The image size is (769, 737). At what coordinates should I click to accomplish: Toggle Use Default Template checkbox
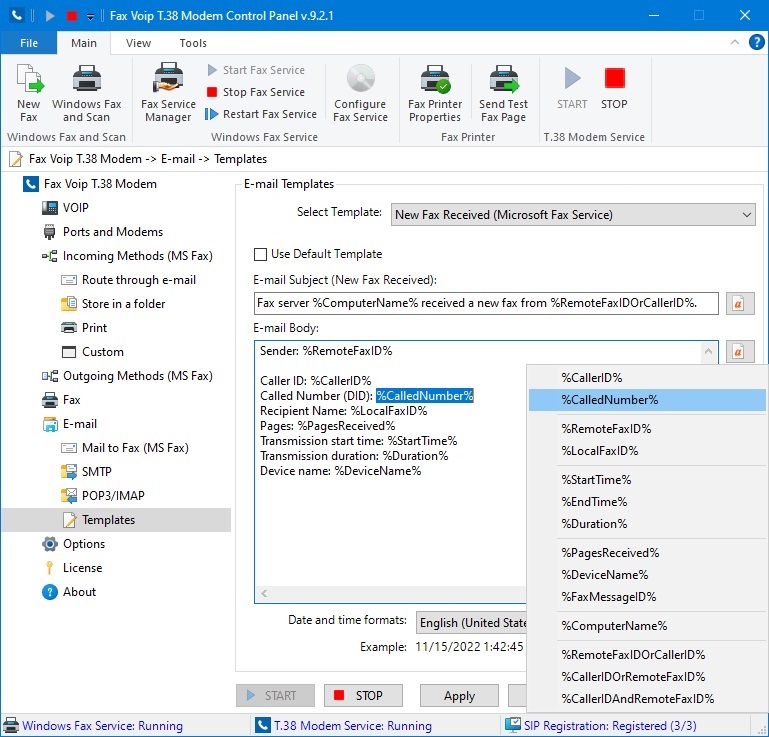click(x=260, y=254)
